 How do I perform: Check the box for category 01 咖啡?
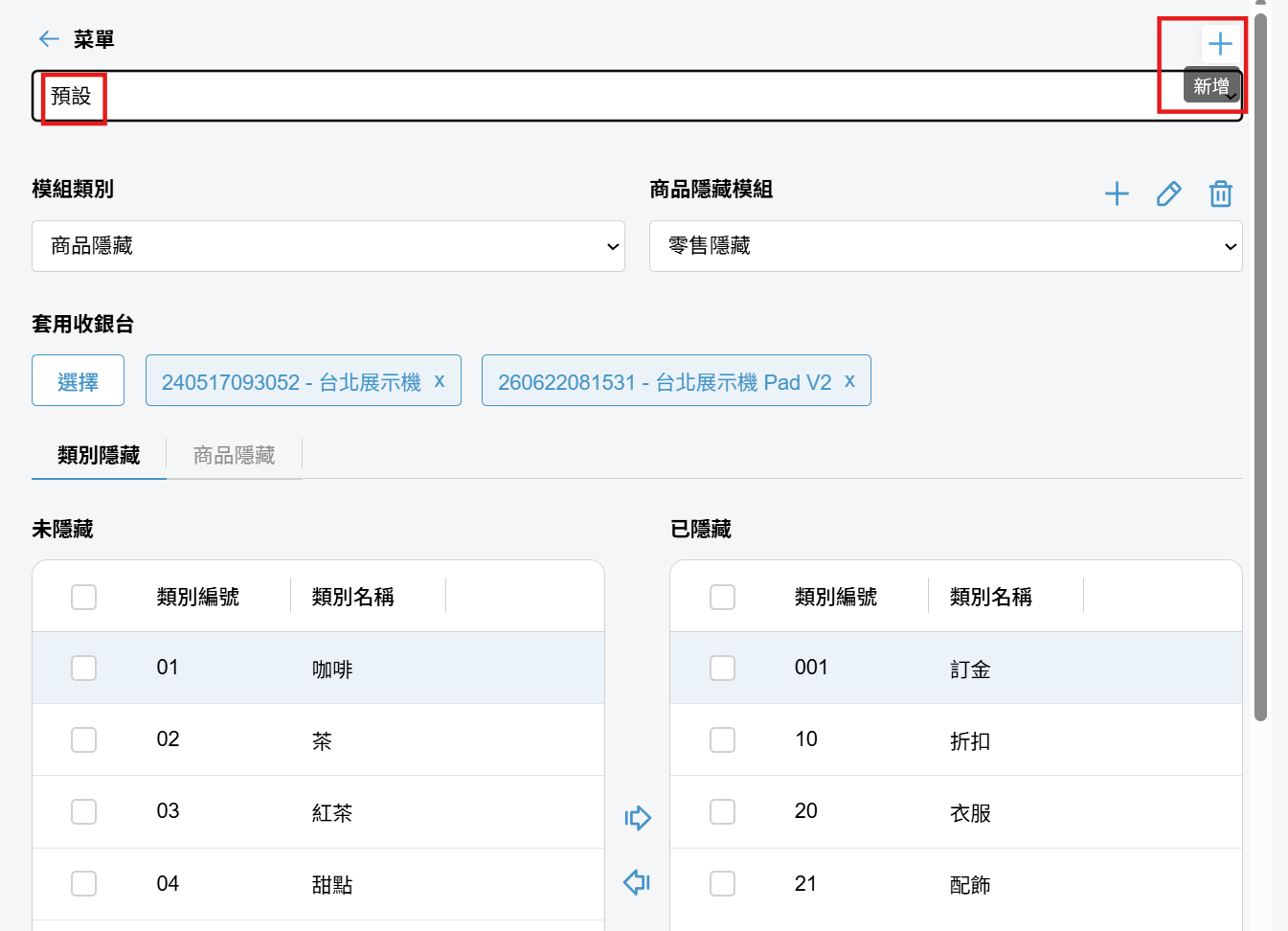click(84, 668)
